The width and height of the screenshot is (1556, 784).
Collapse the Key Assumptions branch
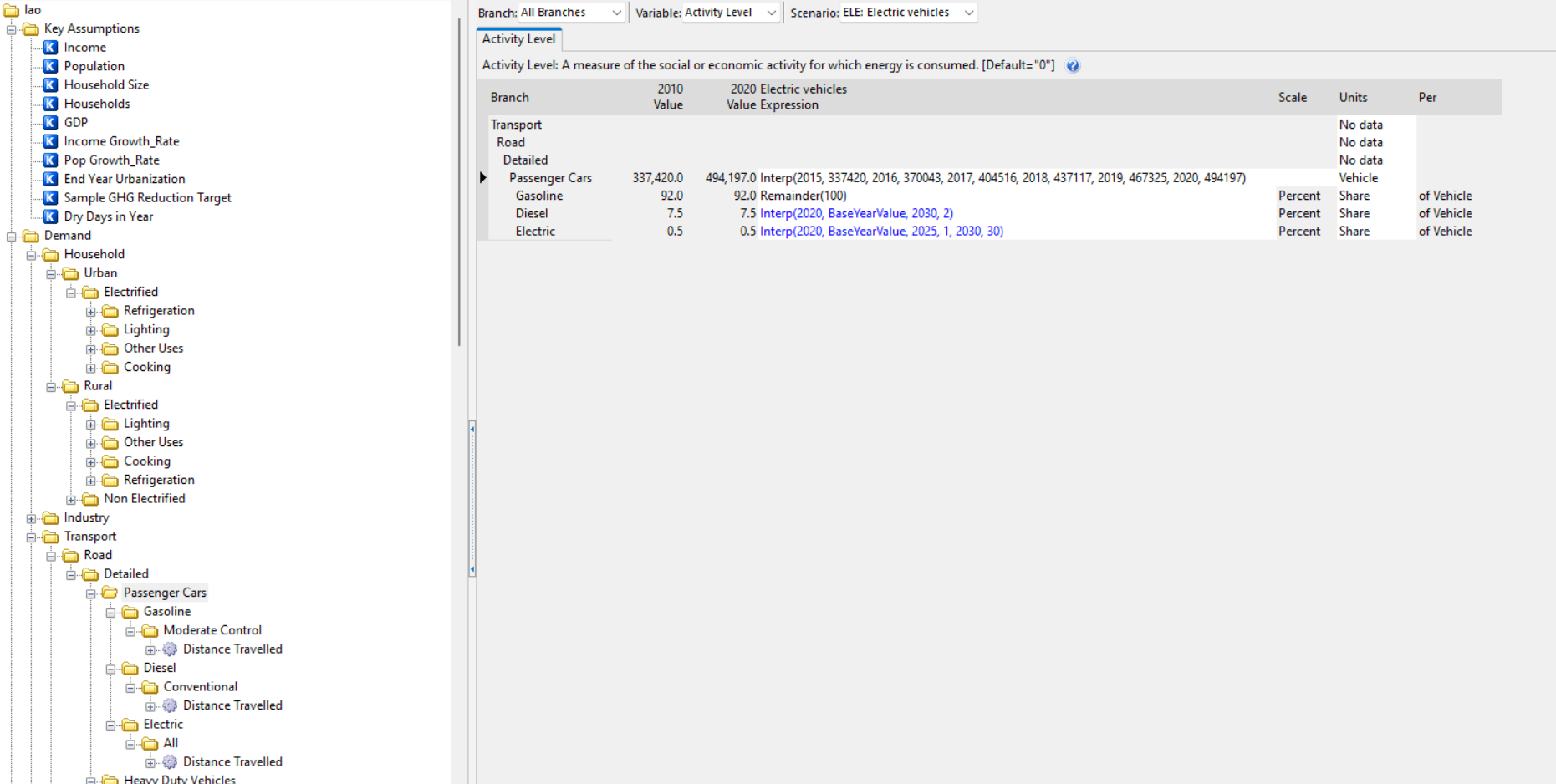pos(12,29)
